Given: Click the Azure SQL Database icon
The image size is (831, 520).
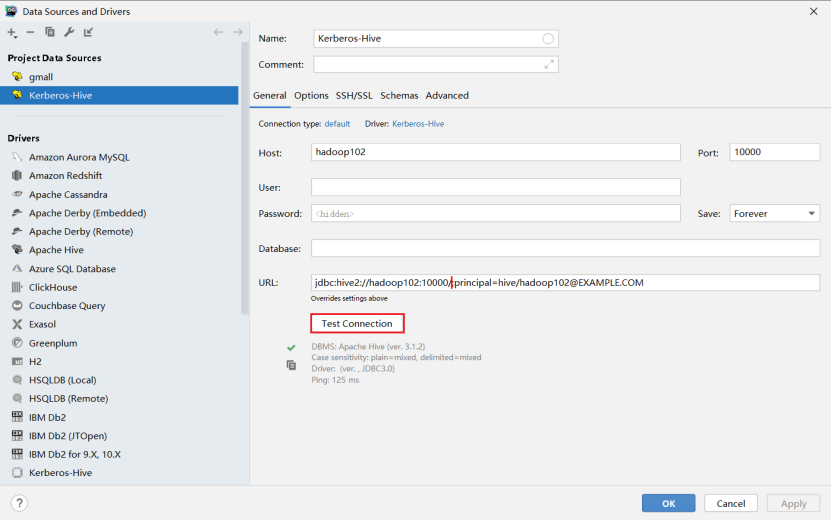Looking at the screenshot, I should [17, 268].
